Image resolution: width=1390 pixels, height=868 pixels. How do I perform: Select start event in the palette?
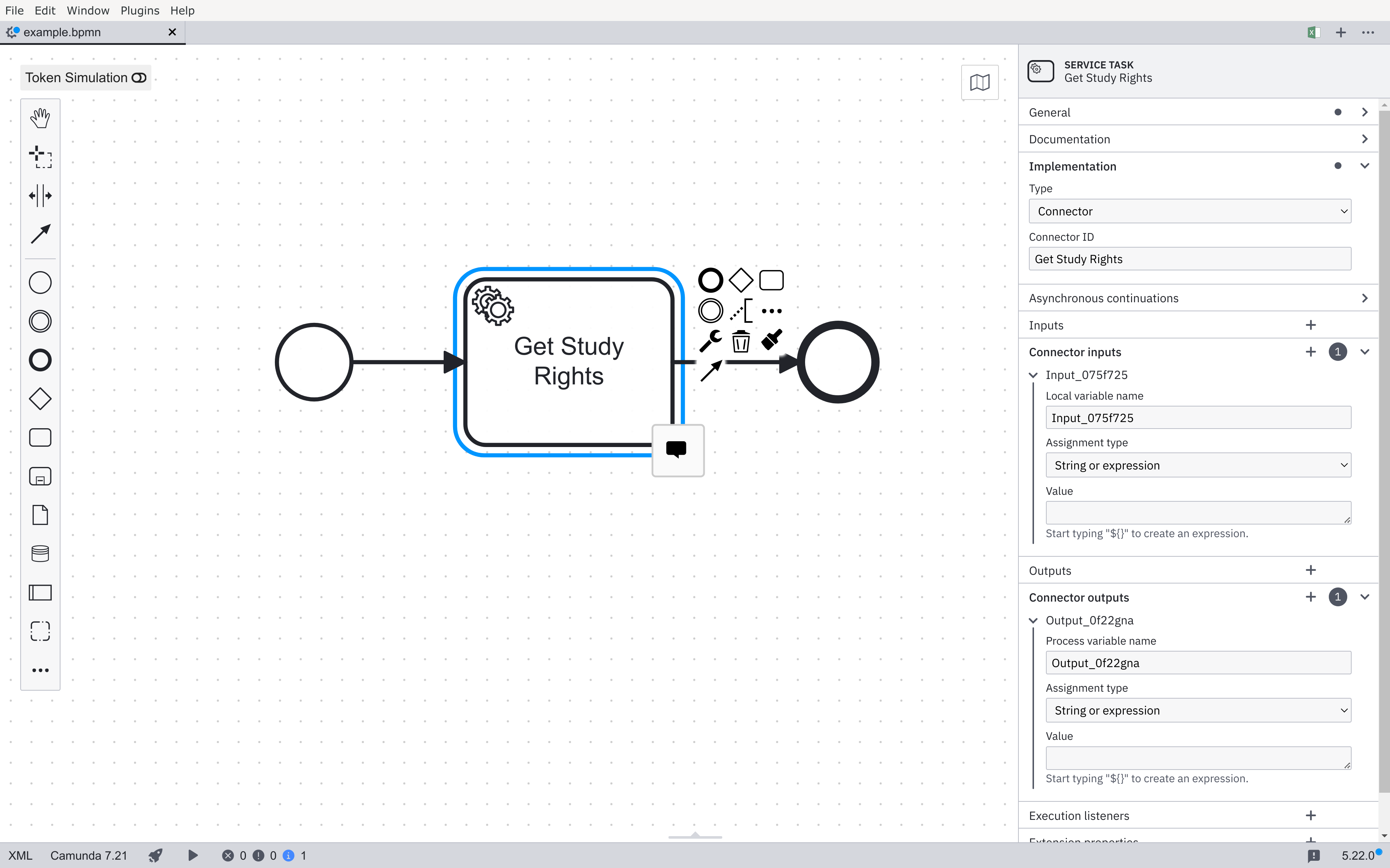pos(40,282)
